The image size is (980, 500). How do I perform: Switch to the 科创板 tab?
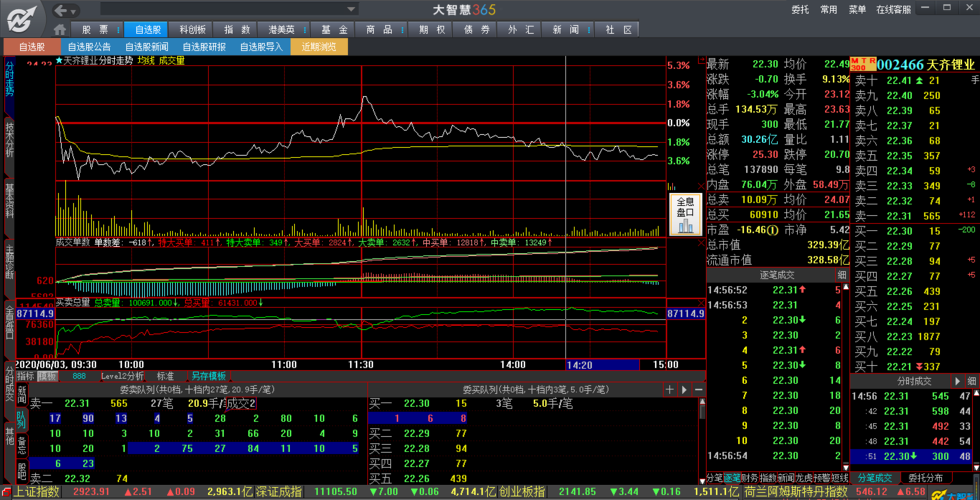pyautogui.click(x=193, y=30)
